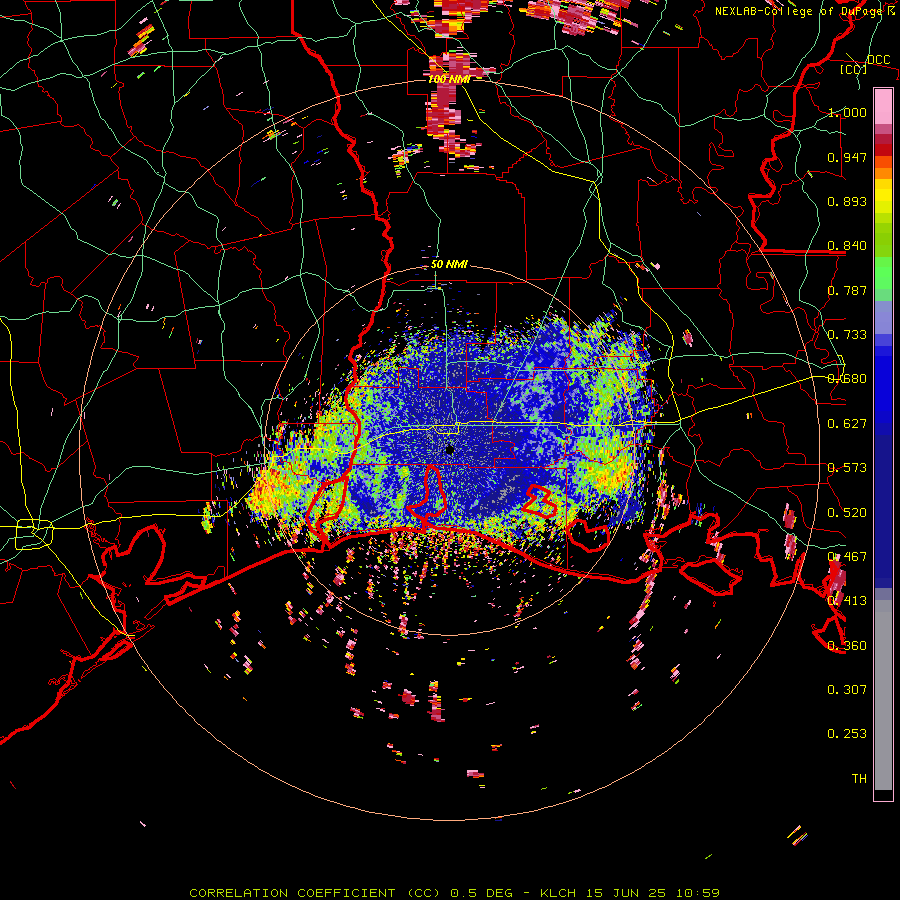
Task: Click the 0.627 legend value
Action: [x=847, y=424]
